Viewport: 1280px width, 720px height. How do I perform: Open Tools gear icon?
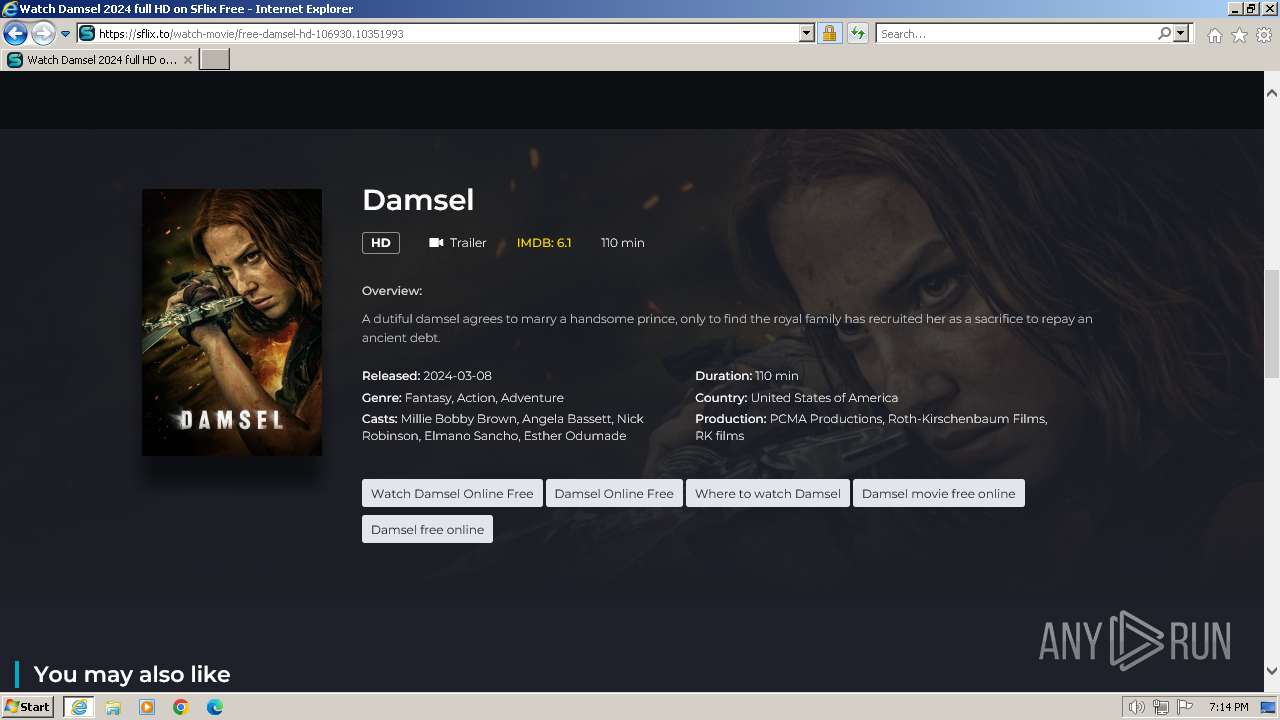1264,35
